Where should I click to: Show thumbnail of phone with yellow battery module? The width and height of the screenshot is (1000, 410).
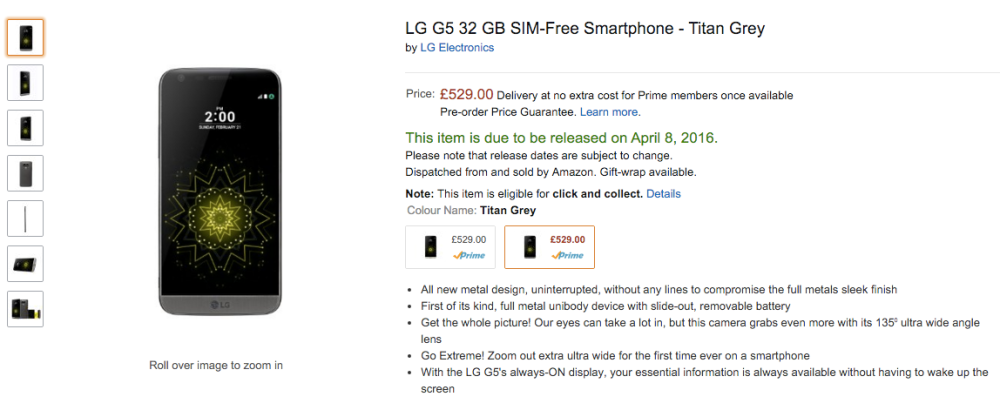click(x=25, y=309)
